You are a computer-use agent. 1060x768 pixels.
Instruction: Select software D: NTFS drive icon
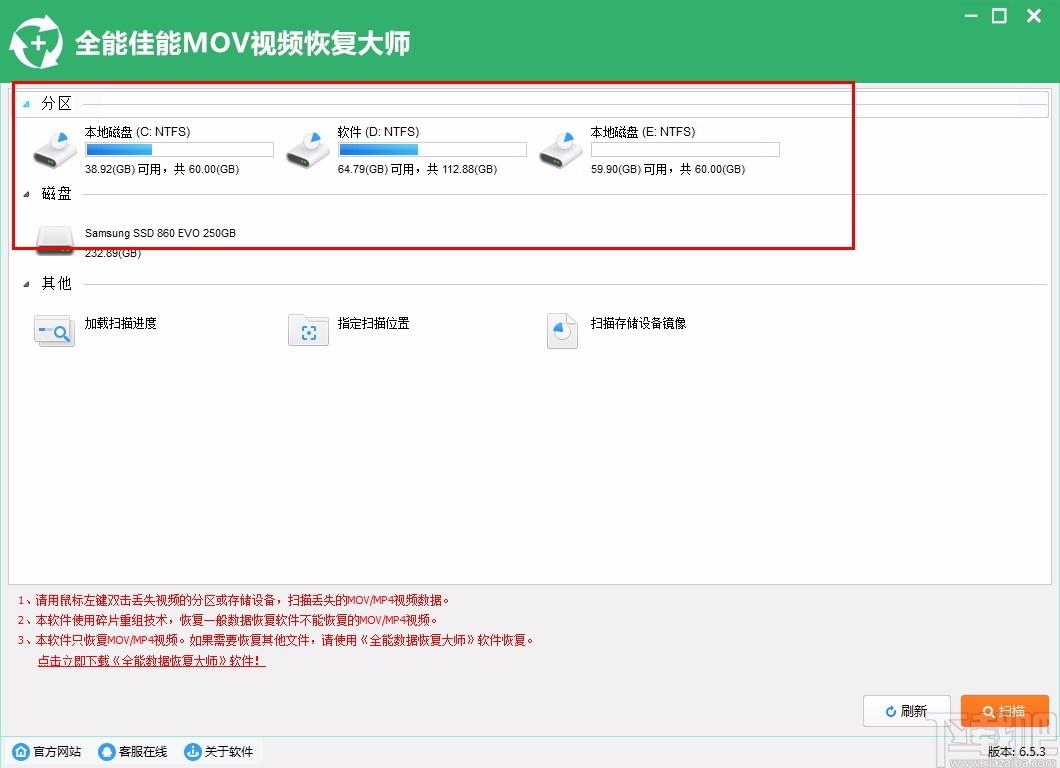tap(308, 150)
